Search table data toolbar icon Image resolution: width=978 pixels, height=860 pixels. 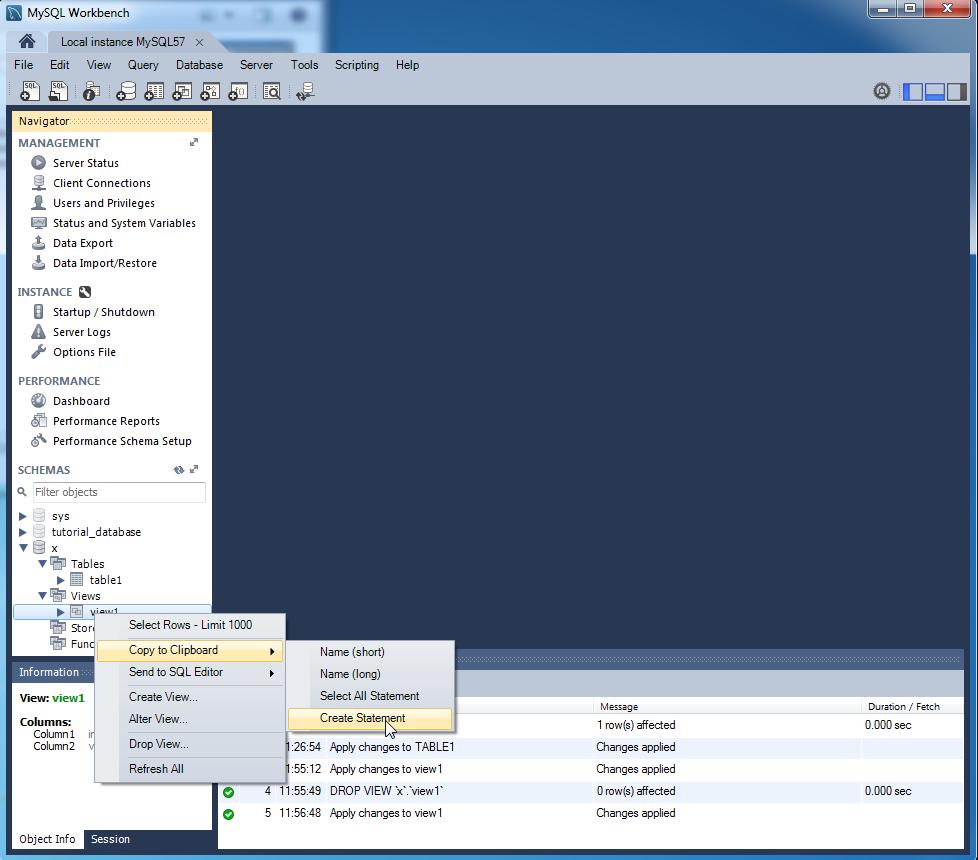click(x=271, y=91)
